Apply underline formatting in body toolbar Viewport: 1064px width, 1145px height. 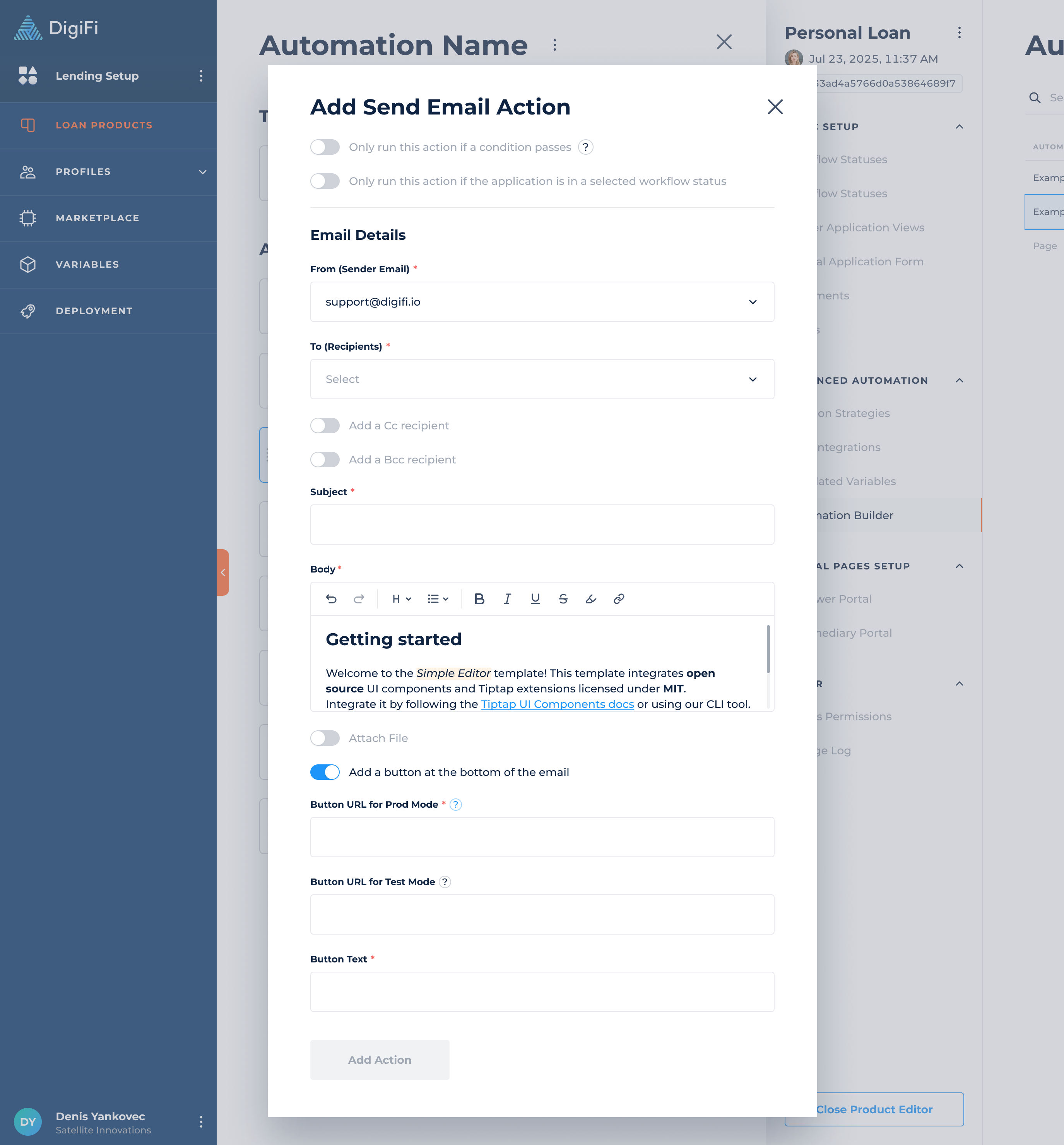tap(535, 599)
